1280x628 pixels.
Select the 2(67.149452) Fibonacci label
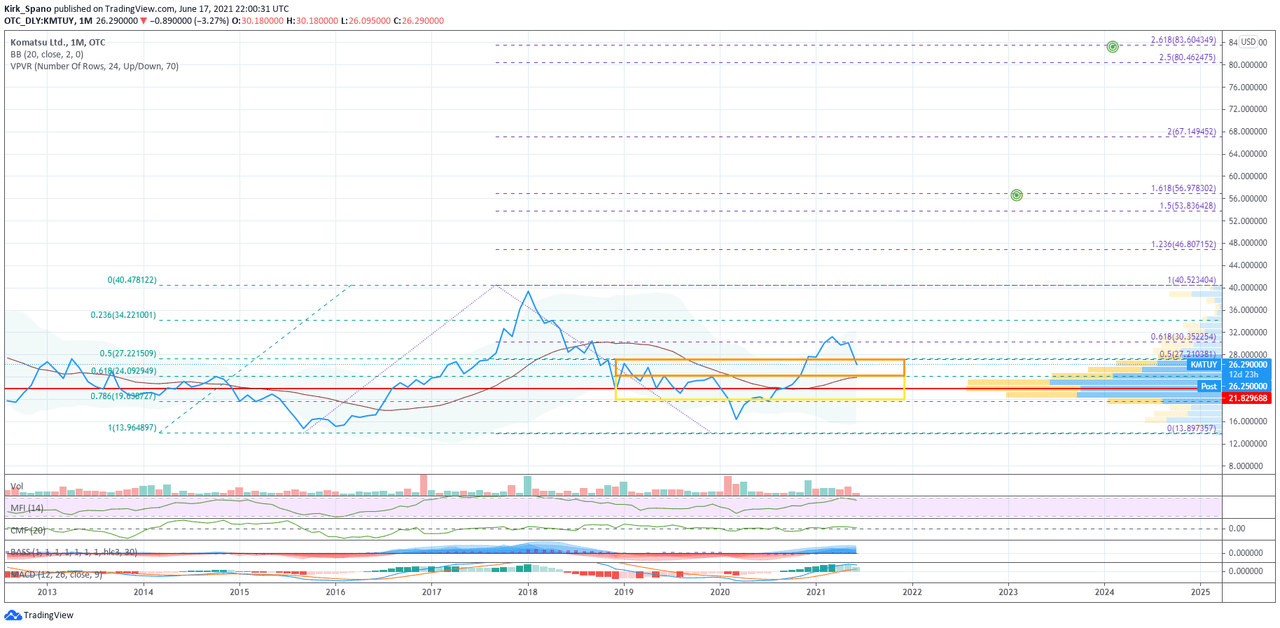click(x=1191, y=132)
